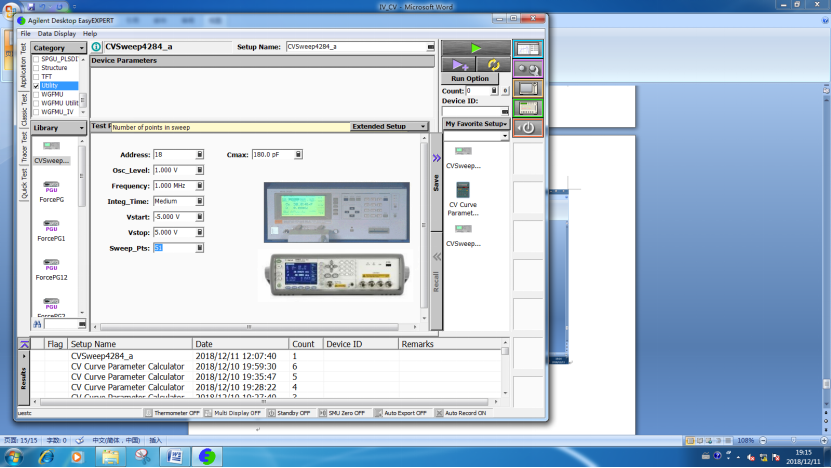The height and width of the screenshot is (468, 831).
Task: Open keypad for the Frequency field
Action: coord(199,186)
